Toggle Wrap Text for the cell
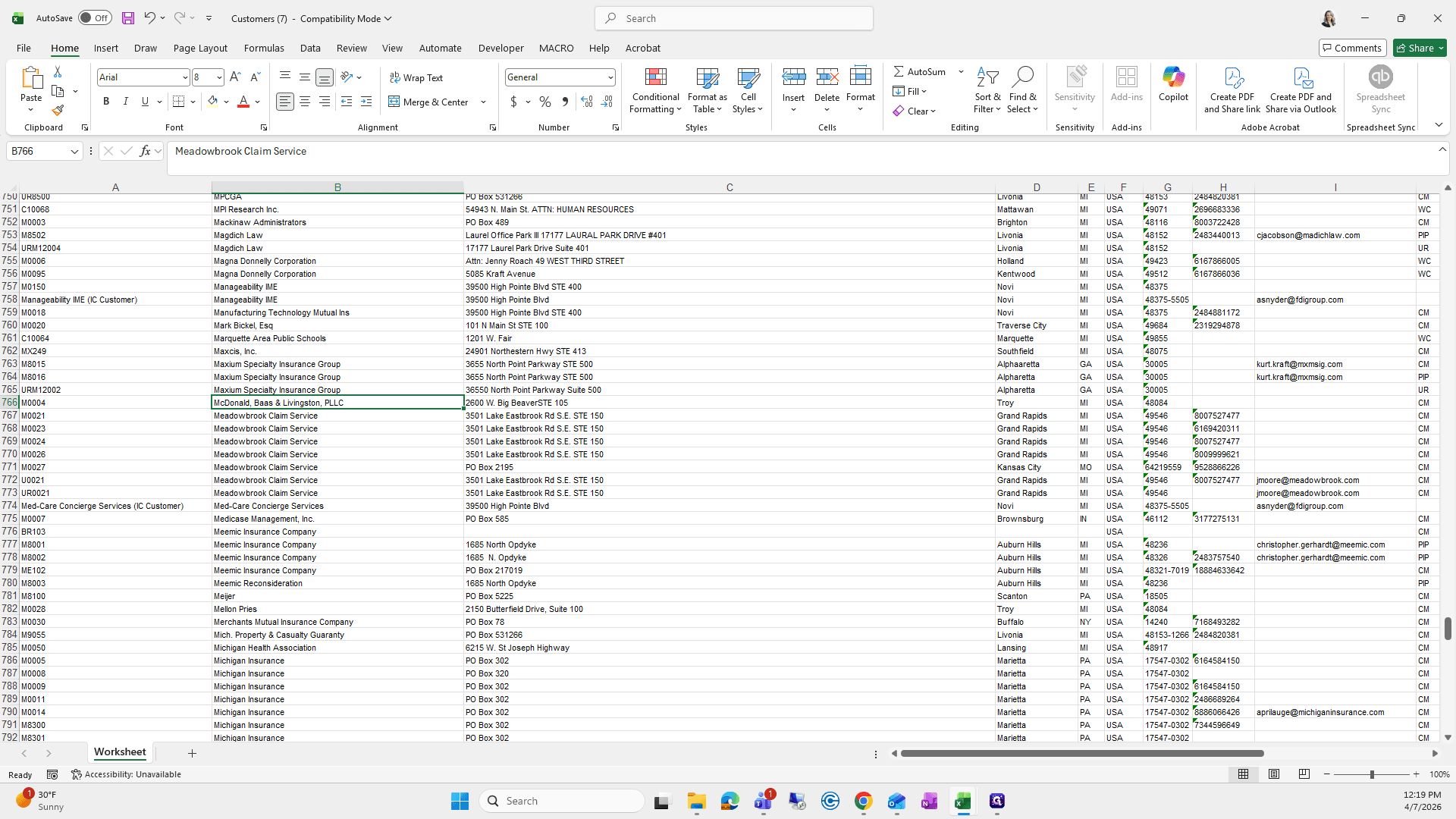Viewport: 1456px width, 819px height. coord(416,77)
